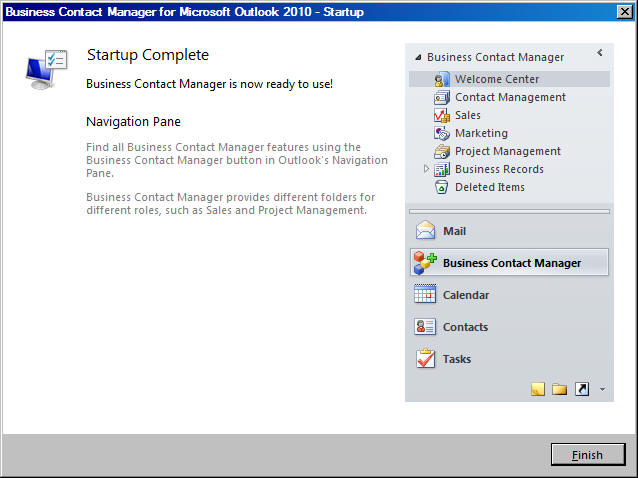Minimize the navigation pane with chevron
This screenshot has width=638, height=478.
tap(599, 52)
